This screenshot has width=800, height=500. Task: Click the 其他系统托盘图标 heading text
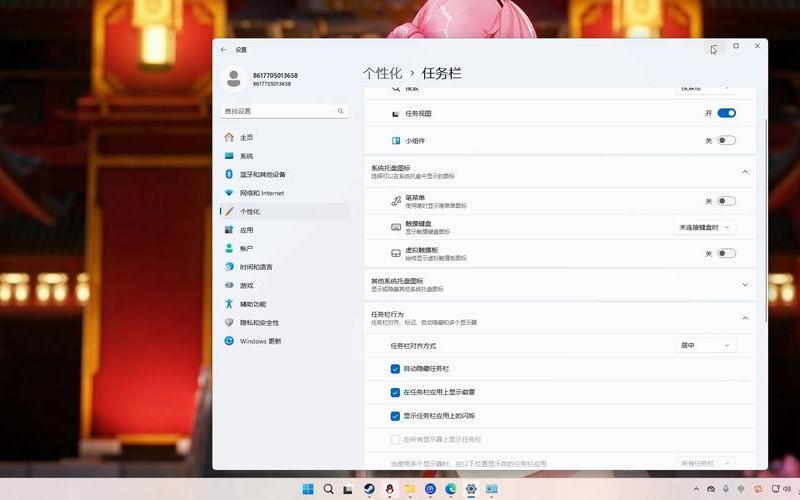pyautogui.click(x=397, y=281)
